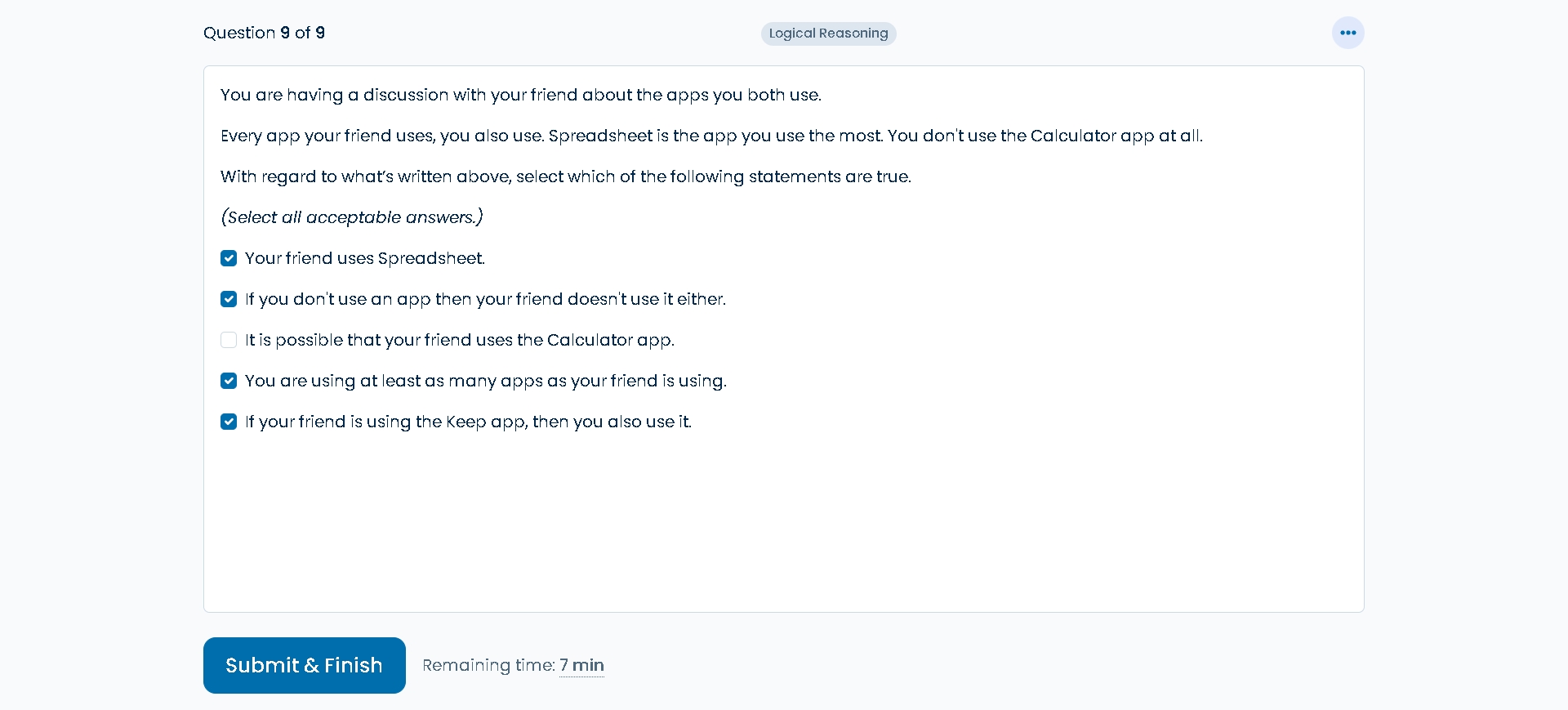The image size is (1568, 710).
Task: Select the 'Your friend uses Spreadsheet.' label text
Action: (x=365, y=258)
